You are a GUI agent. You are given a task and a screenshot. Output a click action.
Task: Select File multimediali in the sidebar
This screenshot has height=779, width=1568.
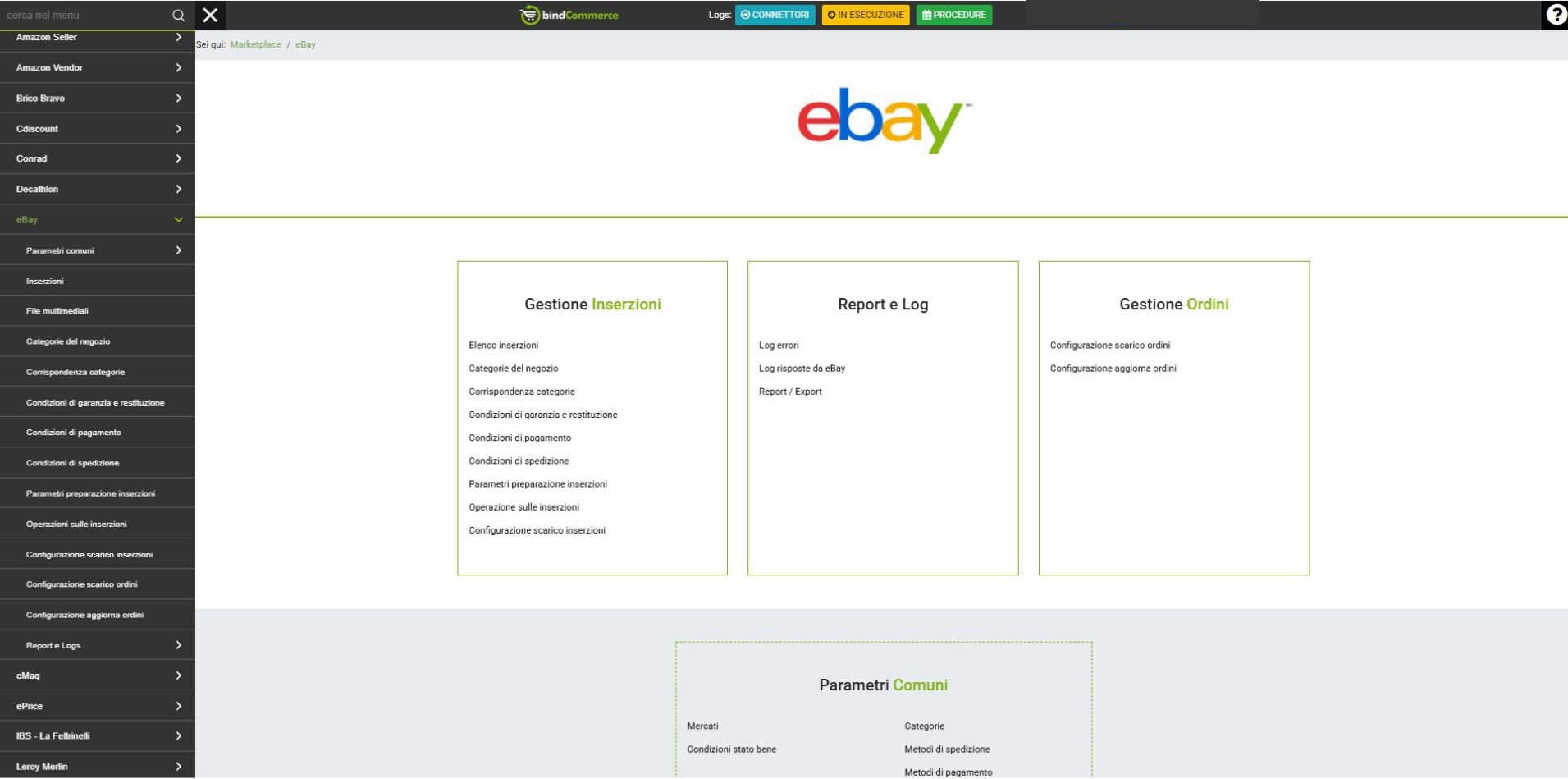pyautogui.click(x=57, y=311)
